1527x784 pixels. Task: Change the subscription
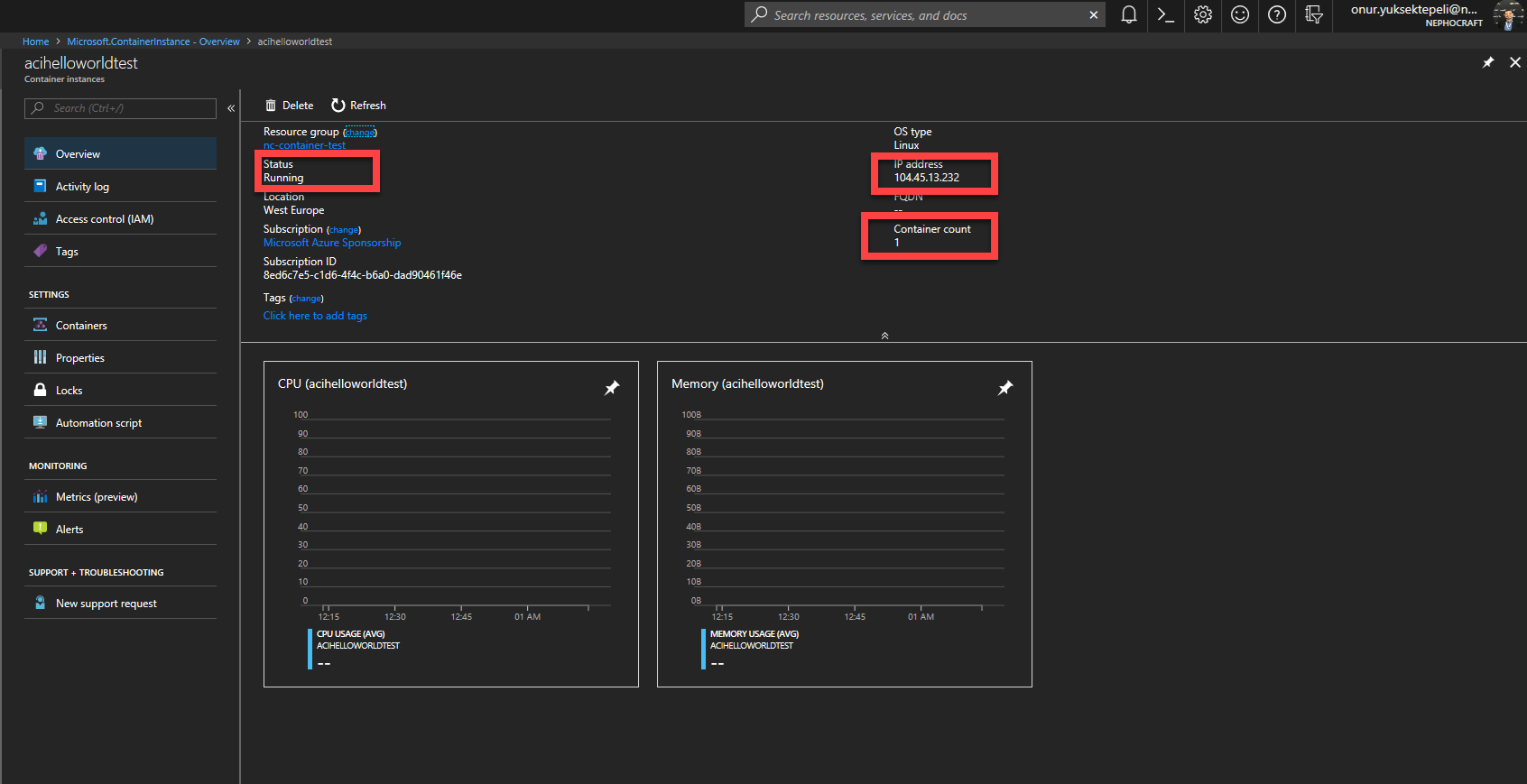[x=344, y=230]
